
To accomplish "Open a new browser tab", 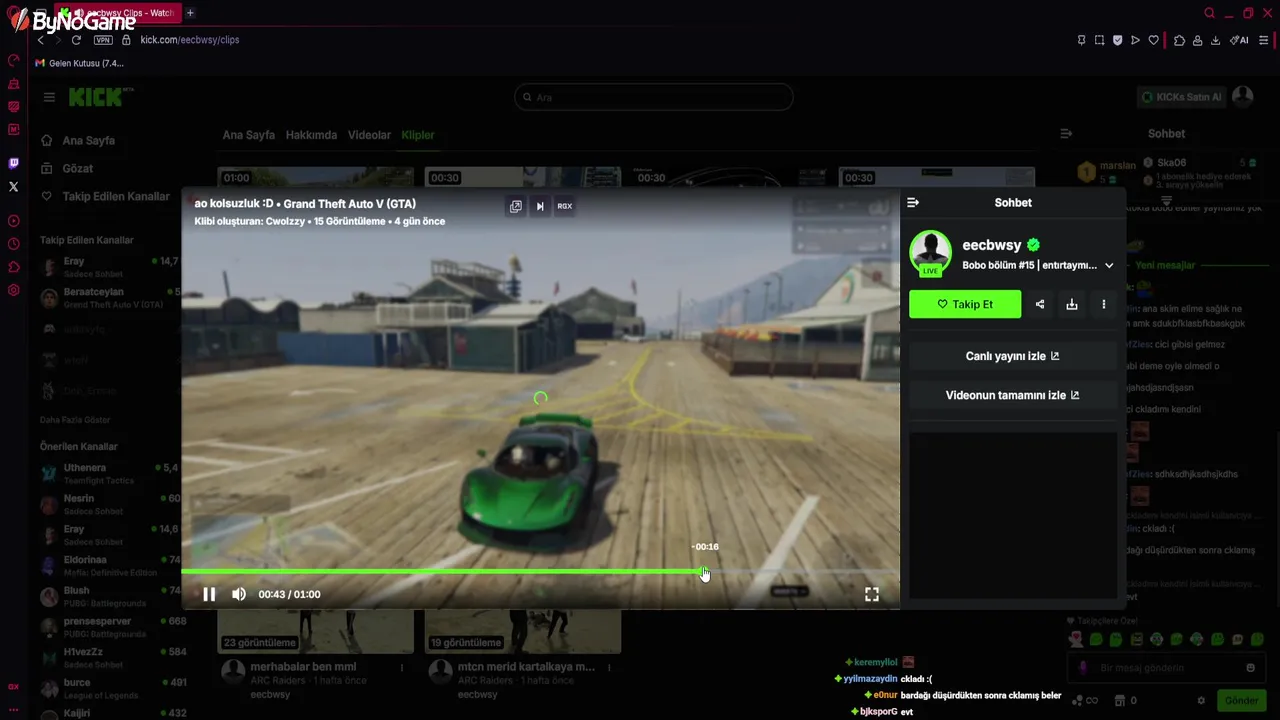I will click(190, 13).
